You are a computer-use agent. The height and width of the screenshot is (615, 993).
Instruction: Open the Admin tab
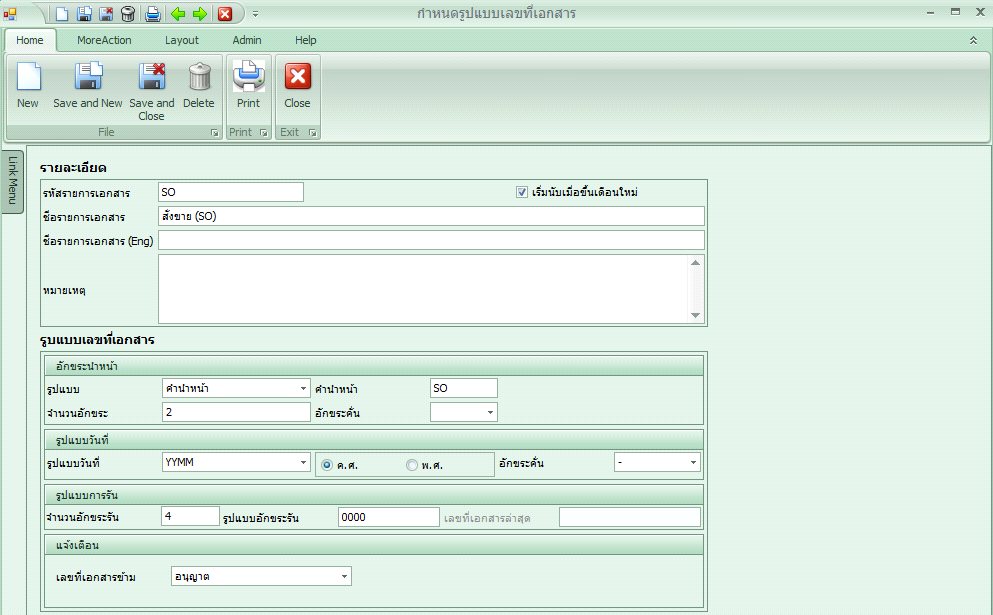point(246,40)
